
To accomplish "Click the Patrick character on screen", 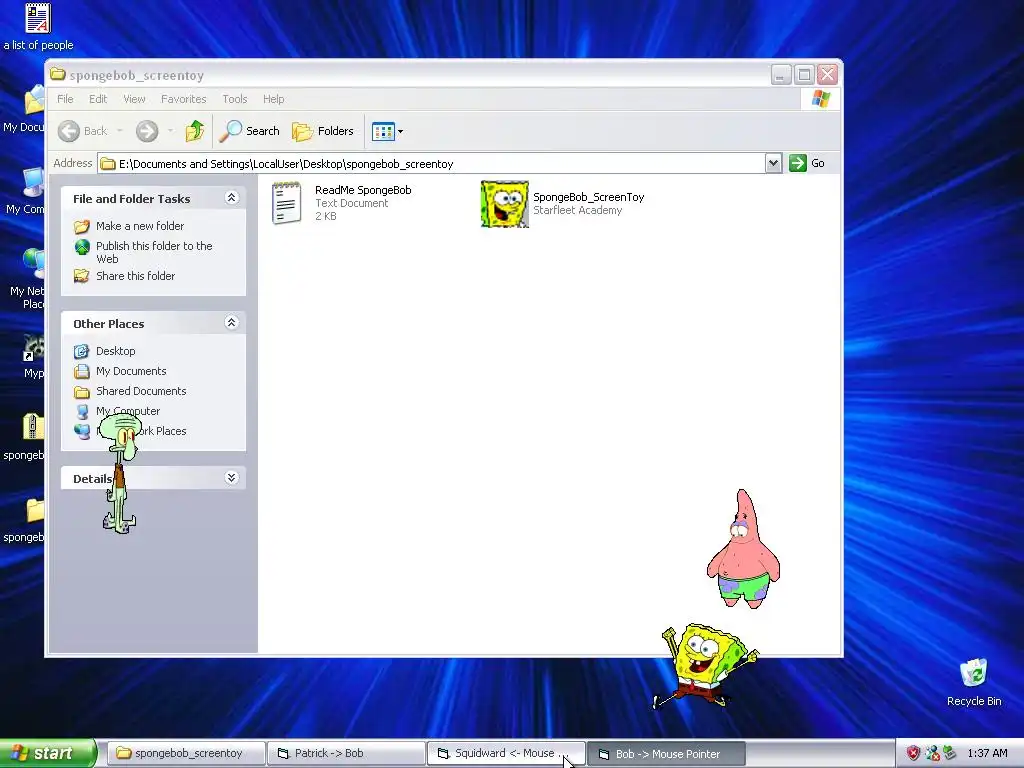I will 743,549.
